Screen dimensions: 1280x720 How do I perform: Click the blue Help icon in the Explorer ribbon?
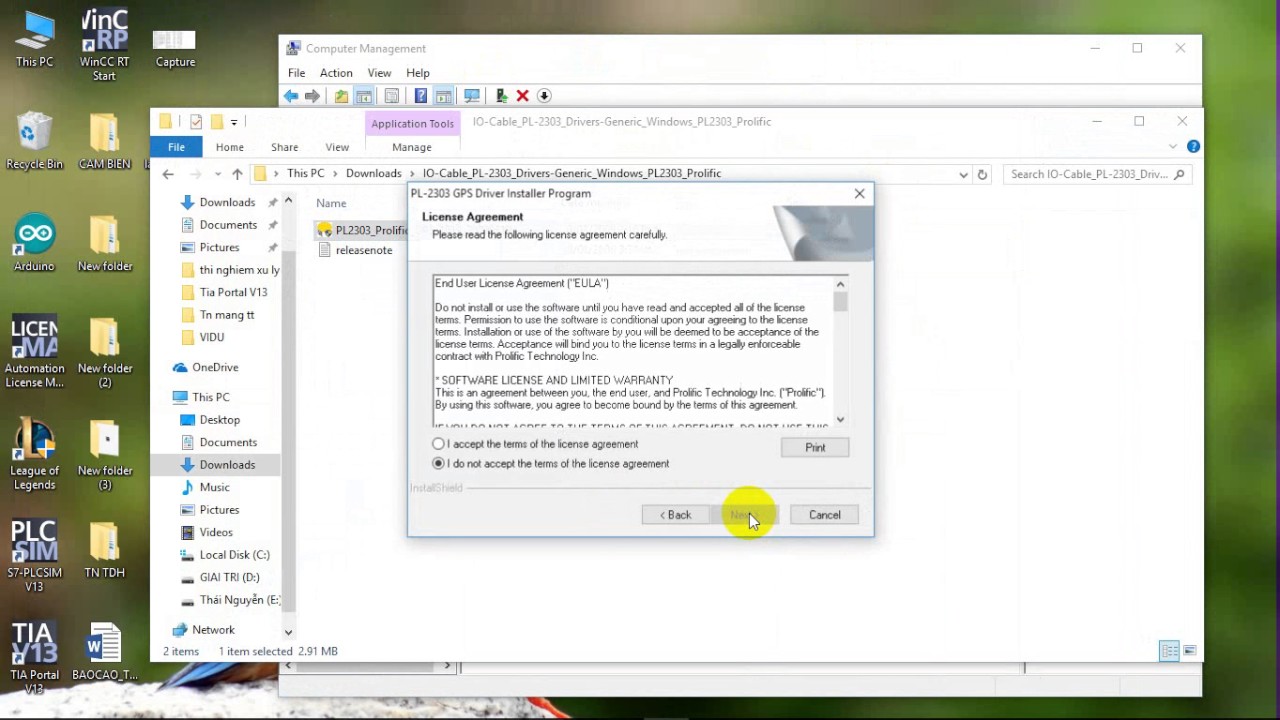click(x=1193, y=146)
